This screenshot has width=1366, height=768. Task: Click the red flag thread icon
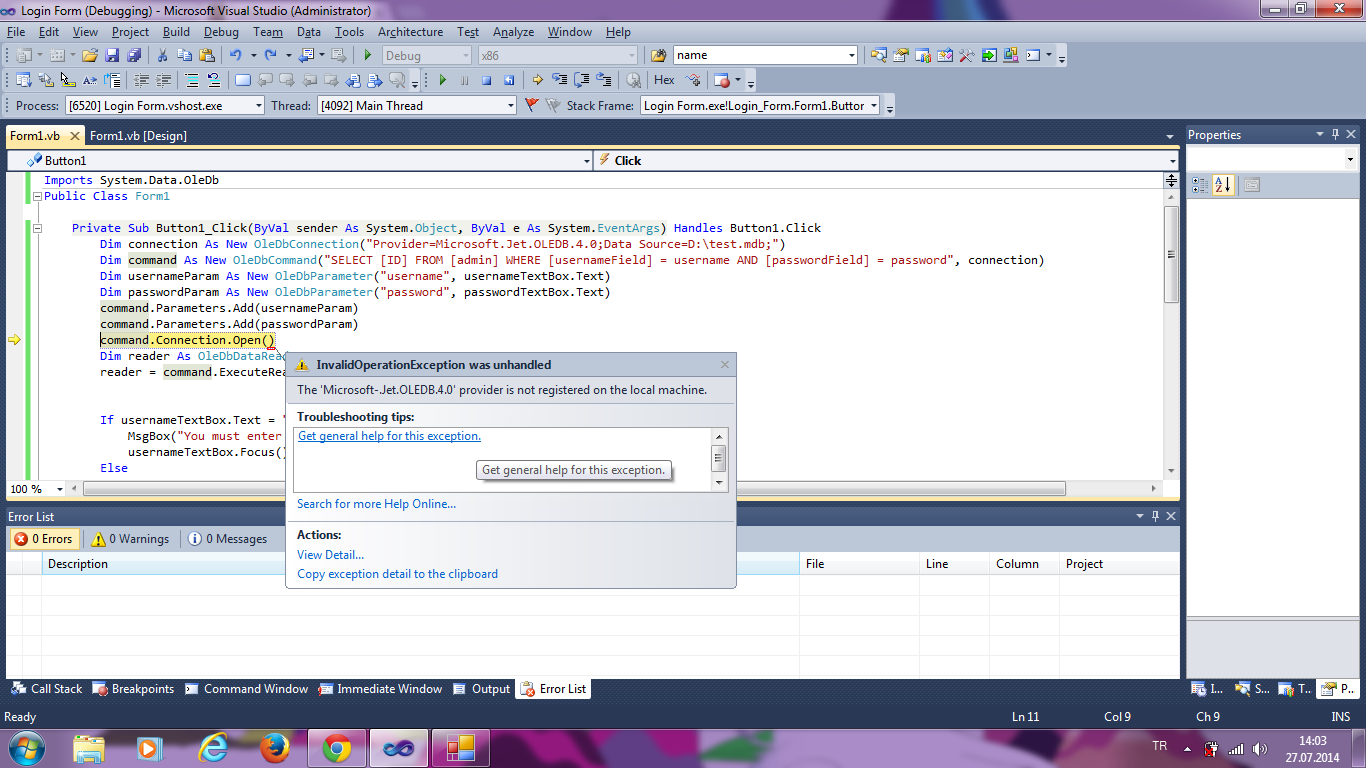(x=531, y=105)
